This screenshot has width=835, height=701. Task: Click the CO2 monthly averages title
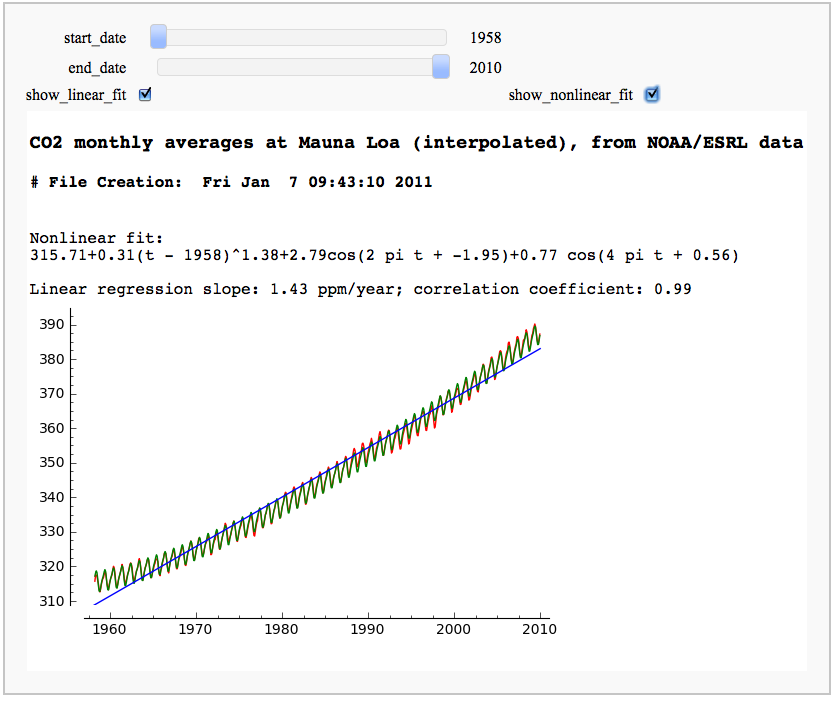pyautogui.click(x=415, y=143)
